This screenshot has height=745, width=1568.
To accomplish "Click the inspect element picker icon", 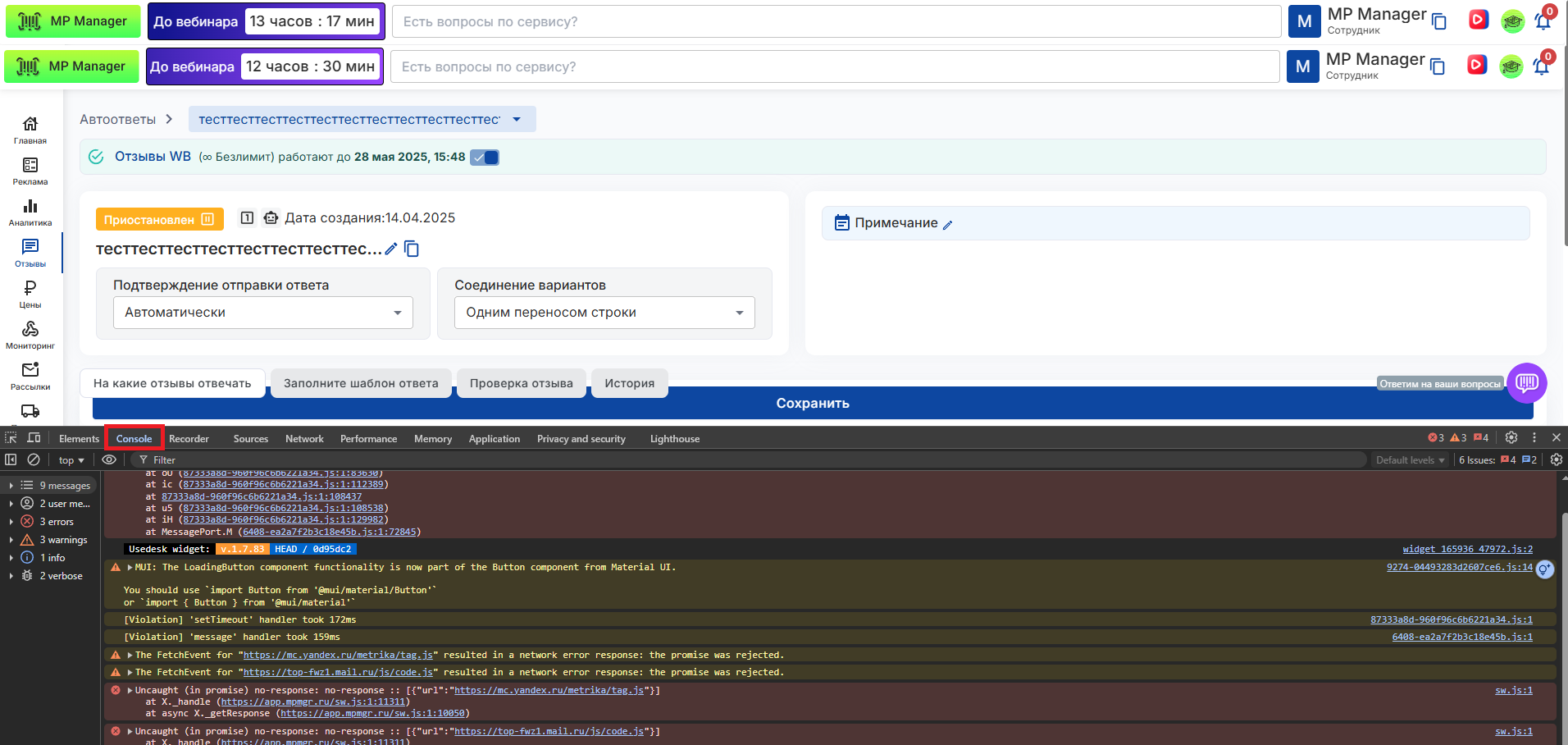I will 11,438.
